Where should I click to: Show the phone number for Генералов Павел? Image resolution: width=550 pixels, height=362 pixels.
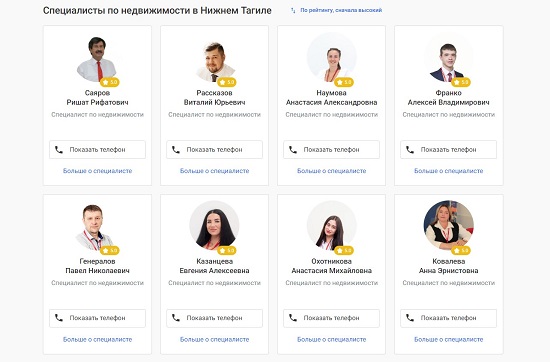point(98,318)
